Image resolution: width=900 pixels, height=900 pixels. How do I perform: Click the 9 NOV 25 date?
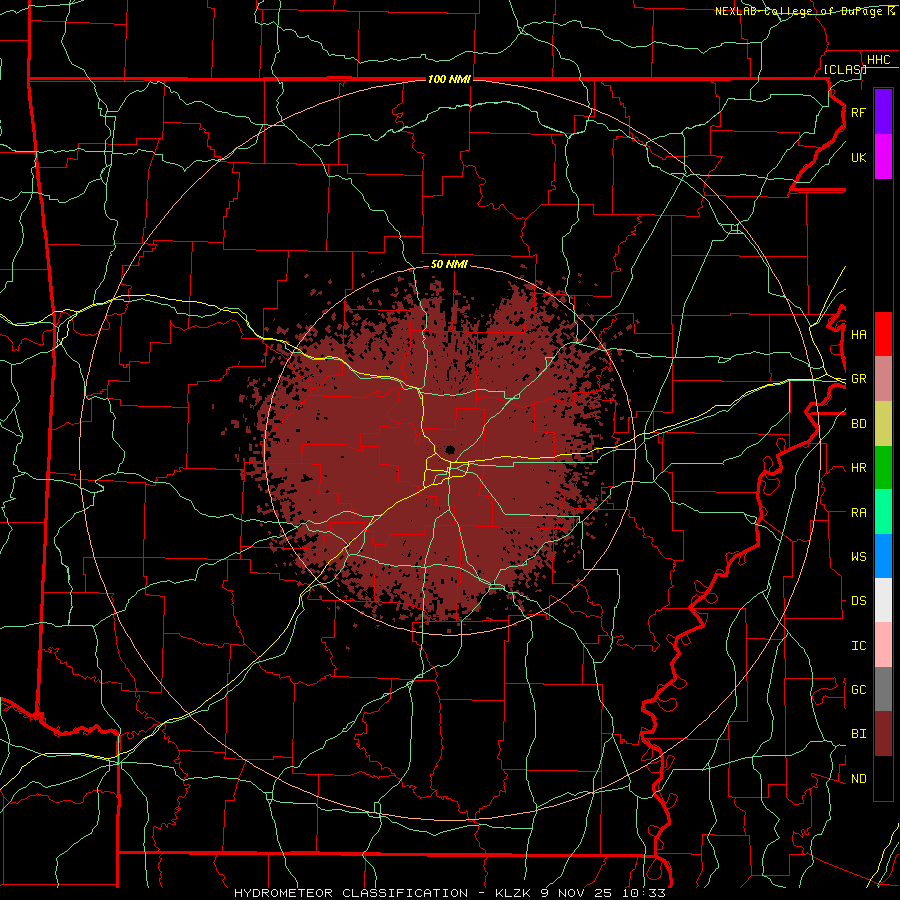[x=577, y=893]
